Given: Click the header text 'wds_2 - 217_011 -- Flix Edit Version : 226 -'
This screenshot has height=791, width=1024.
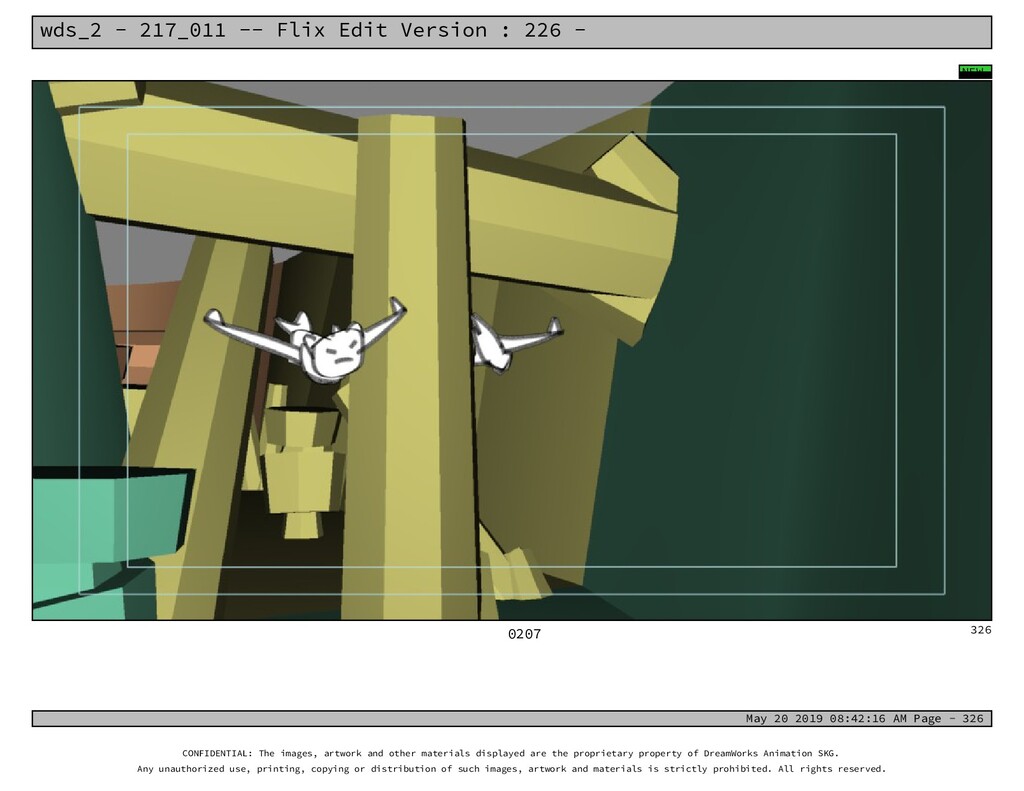Looking at the screenshot, I should coord(313,31).
